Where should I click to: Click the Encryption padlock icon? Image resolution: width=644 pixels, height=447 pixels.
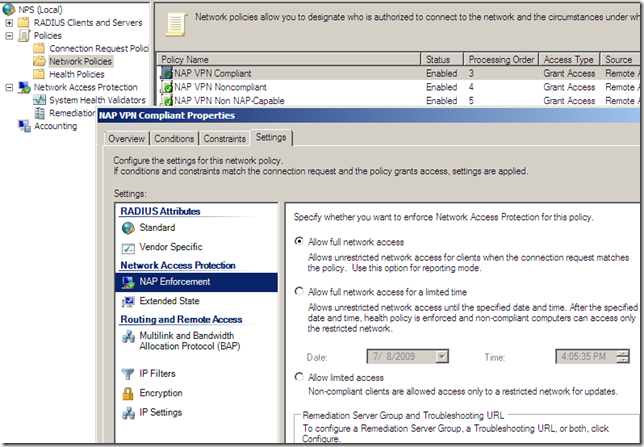click(x=128, y=393)
